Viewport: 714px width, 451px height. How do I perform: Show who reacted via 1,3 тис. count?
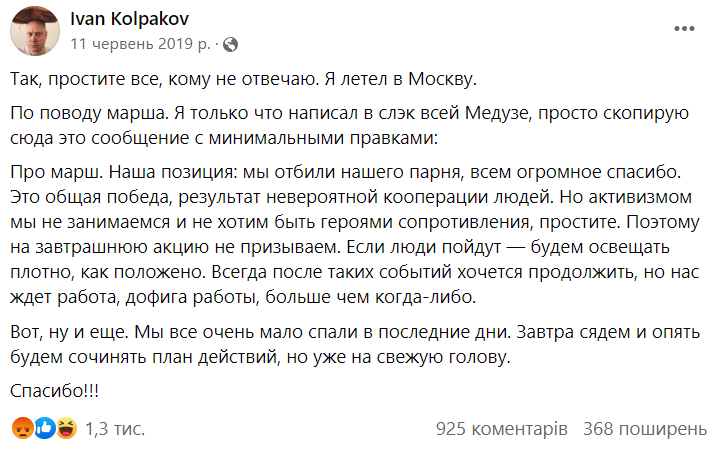tap(115, 429)
